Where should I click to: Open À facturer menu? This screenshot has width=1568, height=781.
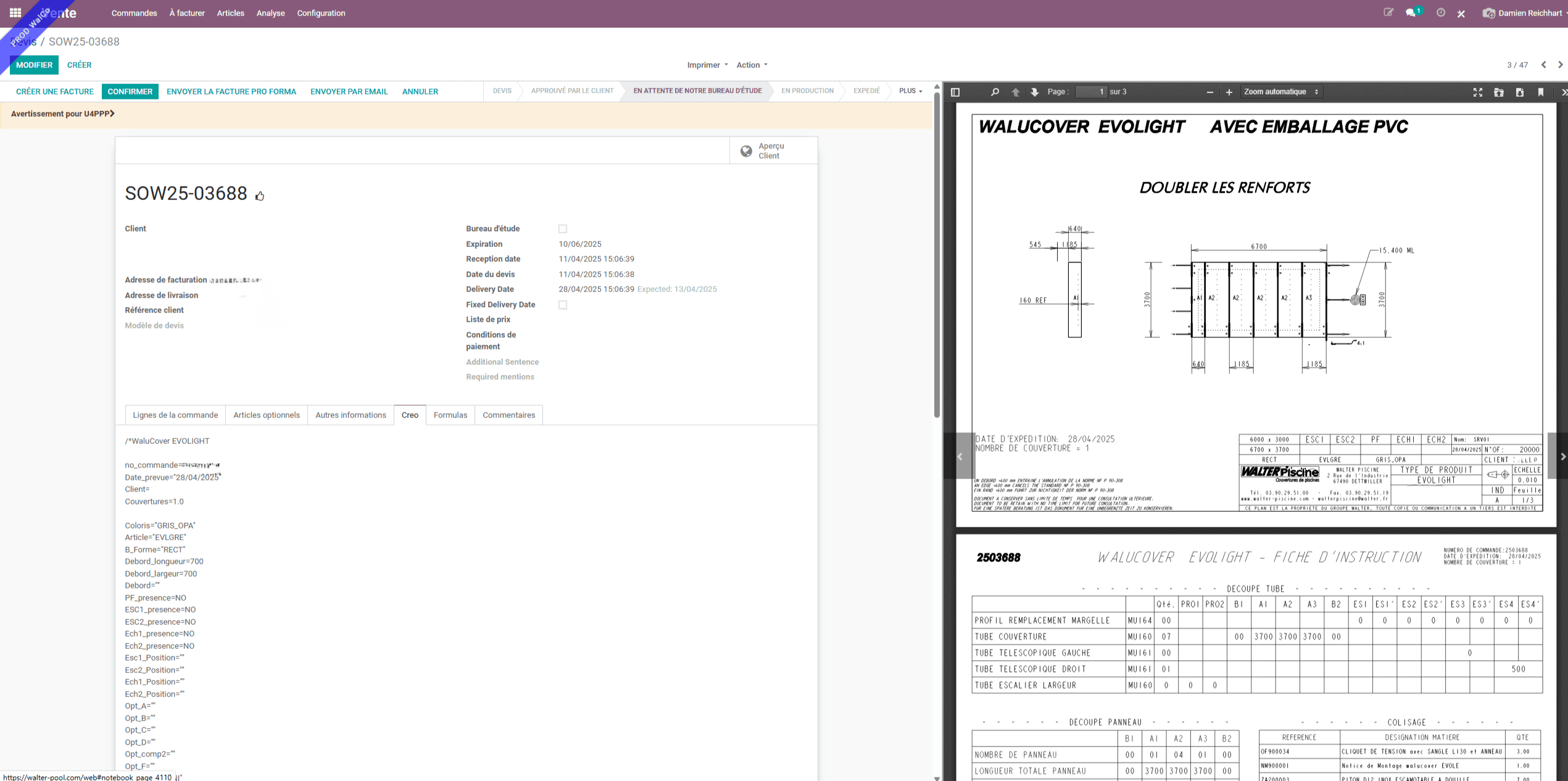187,13
